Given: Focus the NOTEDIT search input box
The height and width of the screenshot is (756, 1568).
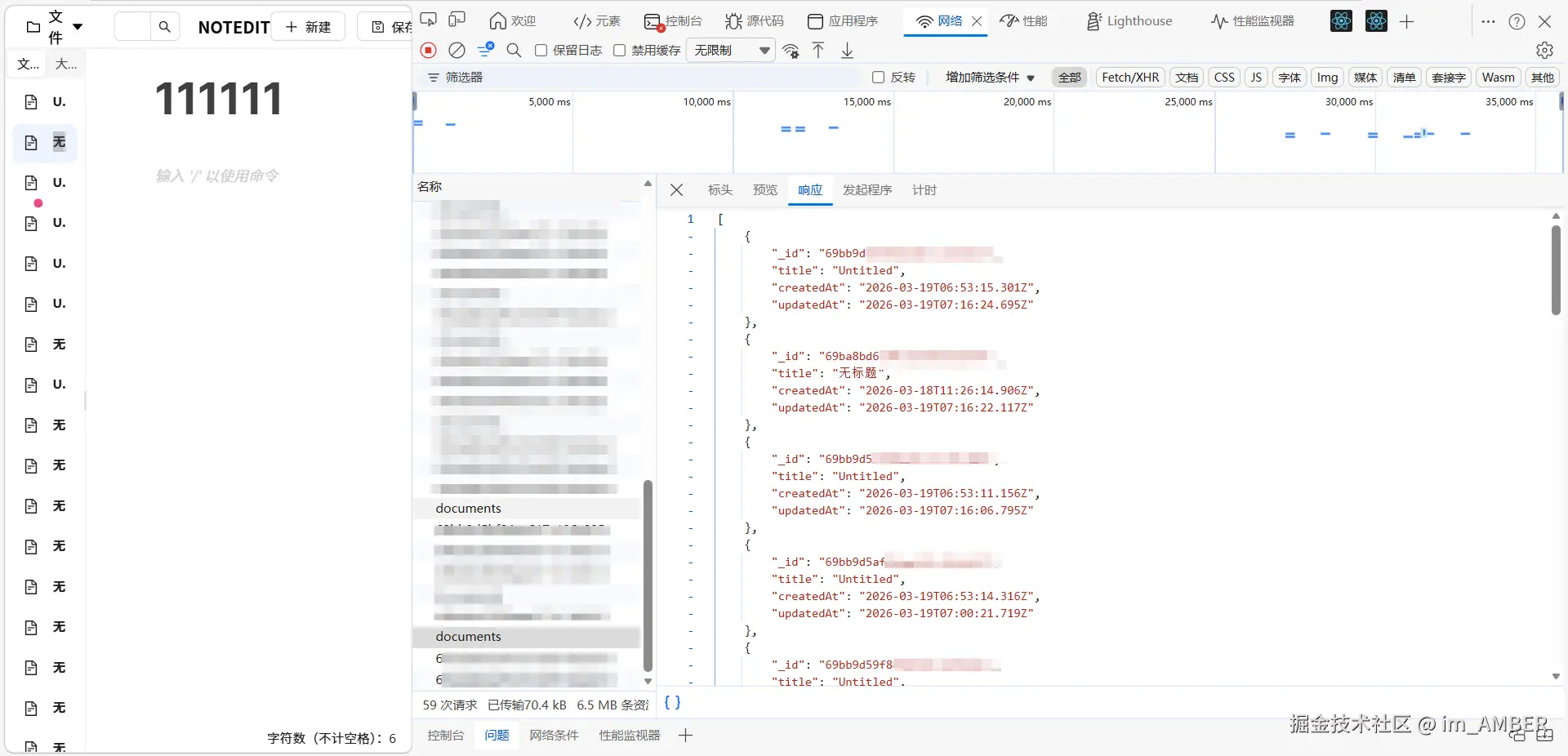Looking at the screenshot, I should click(132, 27).
